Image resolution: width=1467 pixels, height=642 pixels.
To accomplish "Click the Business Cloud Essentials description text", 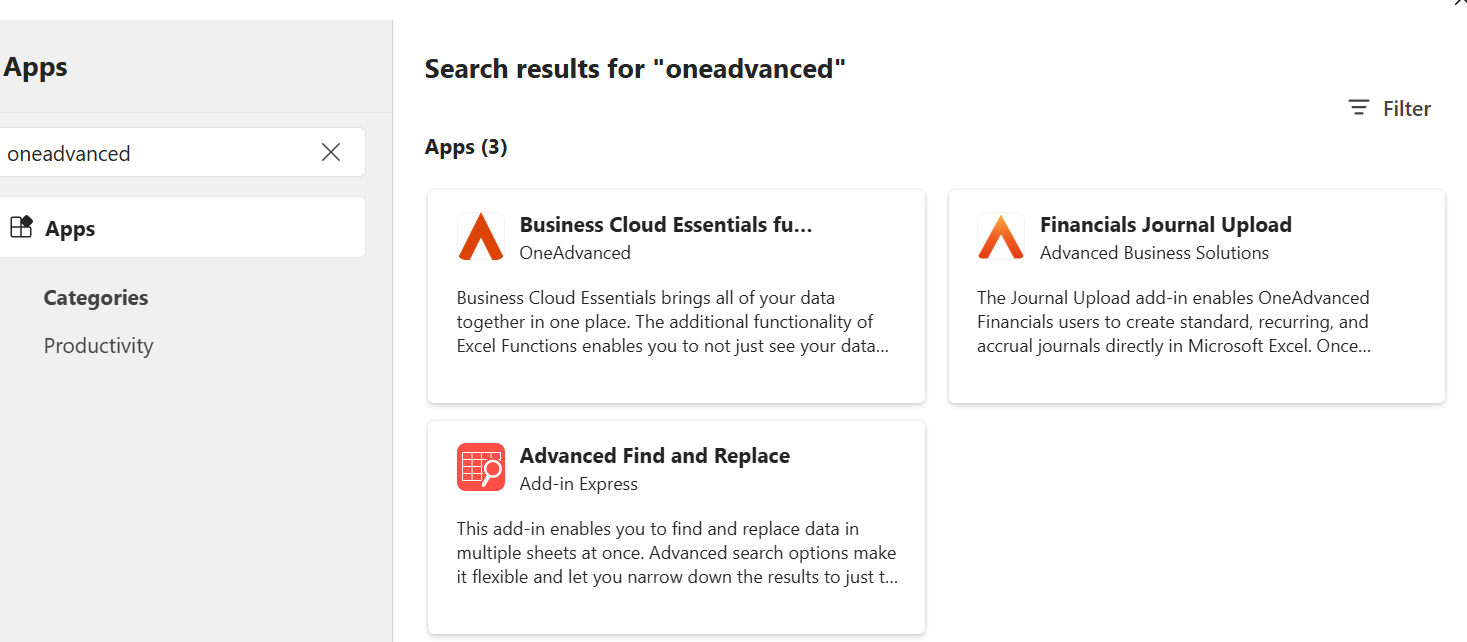I will 672,322.
